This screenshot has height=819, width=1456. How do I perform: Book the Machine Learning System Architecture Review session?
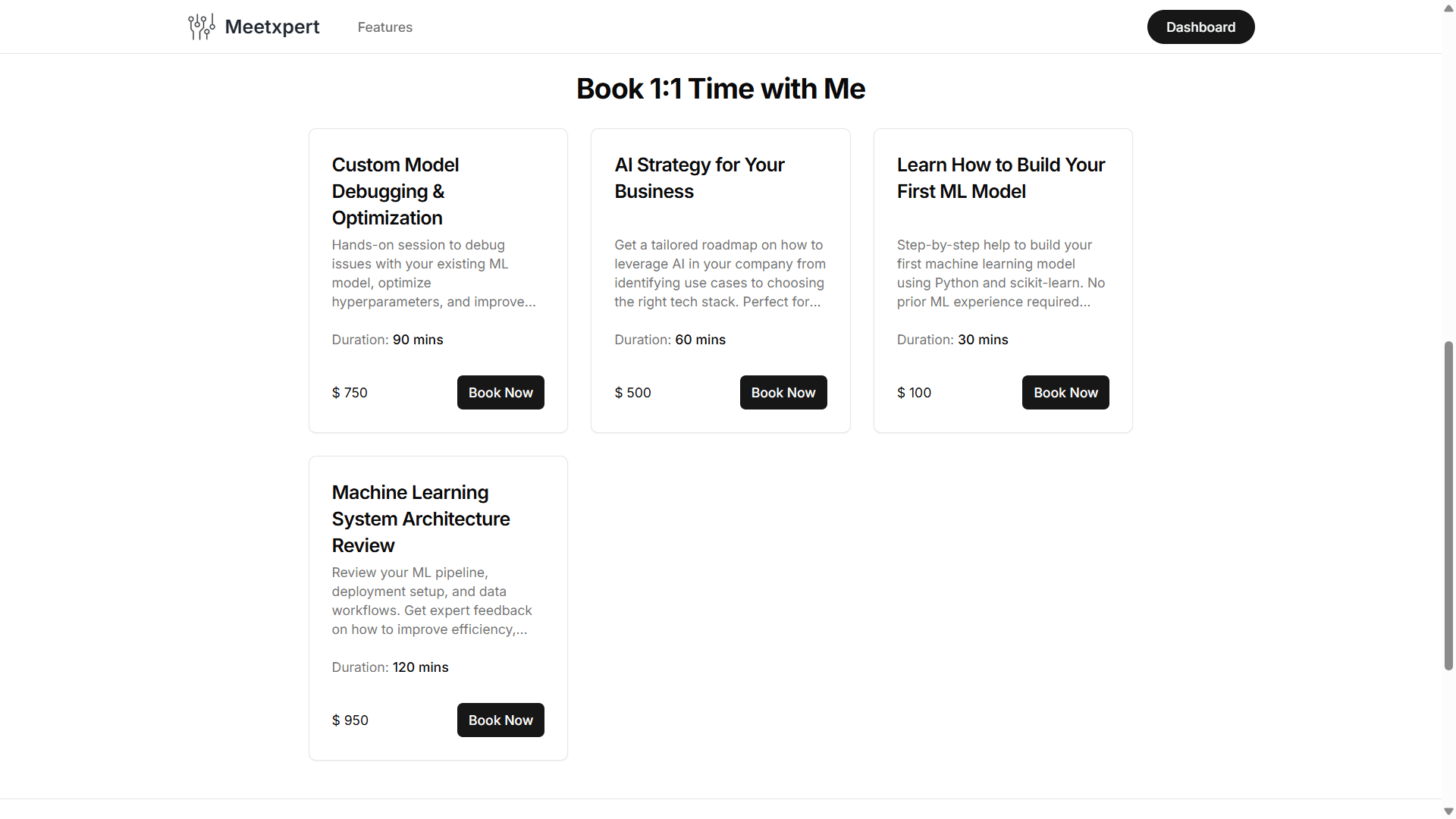[500, 720]
